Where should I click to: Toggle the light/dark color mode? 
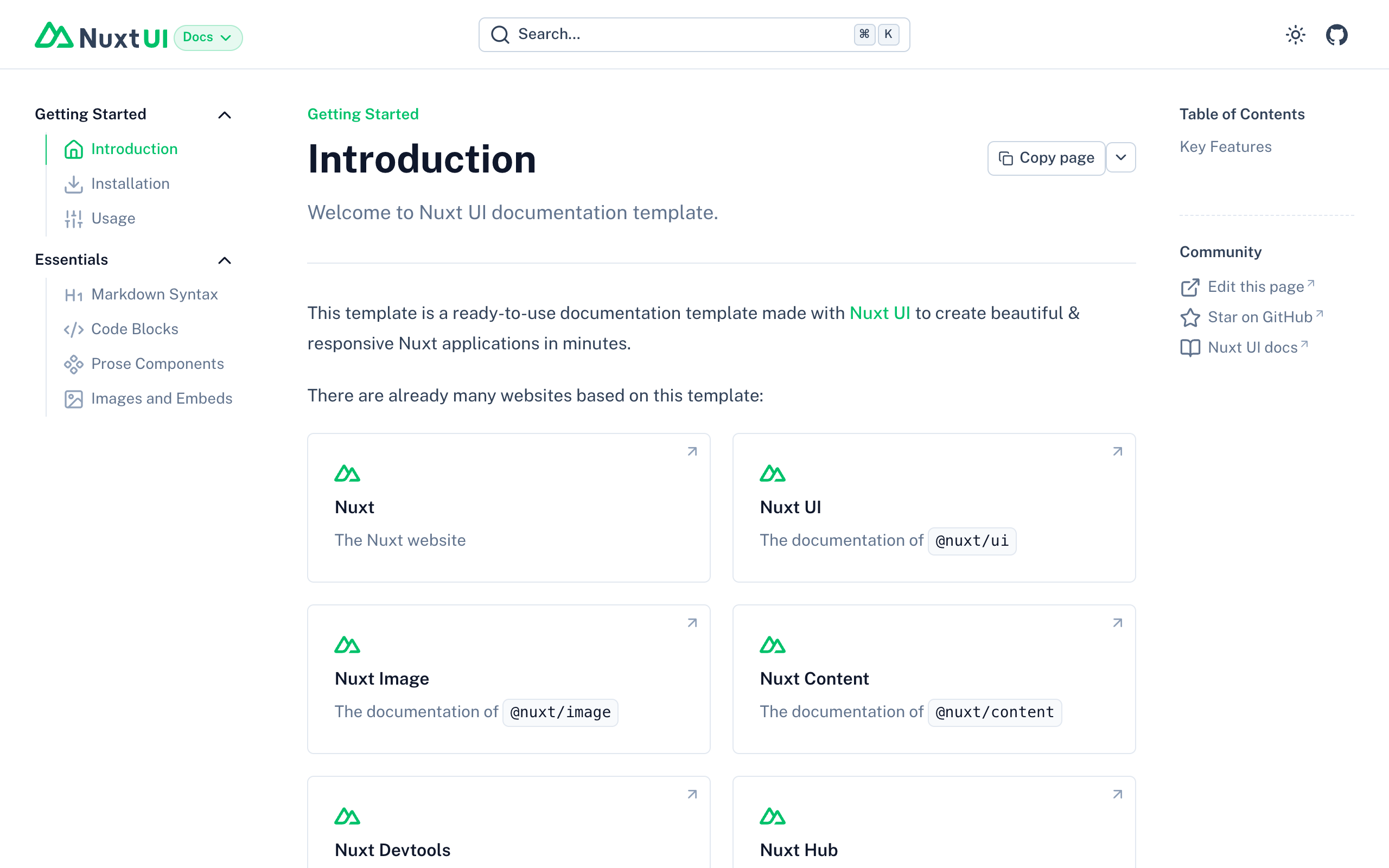pos(1295,35)
